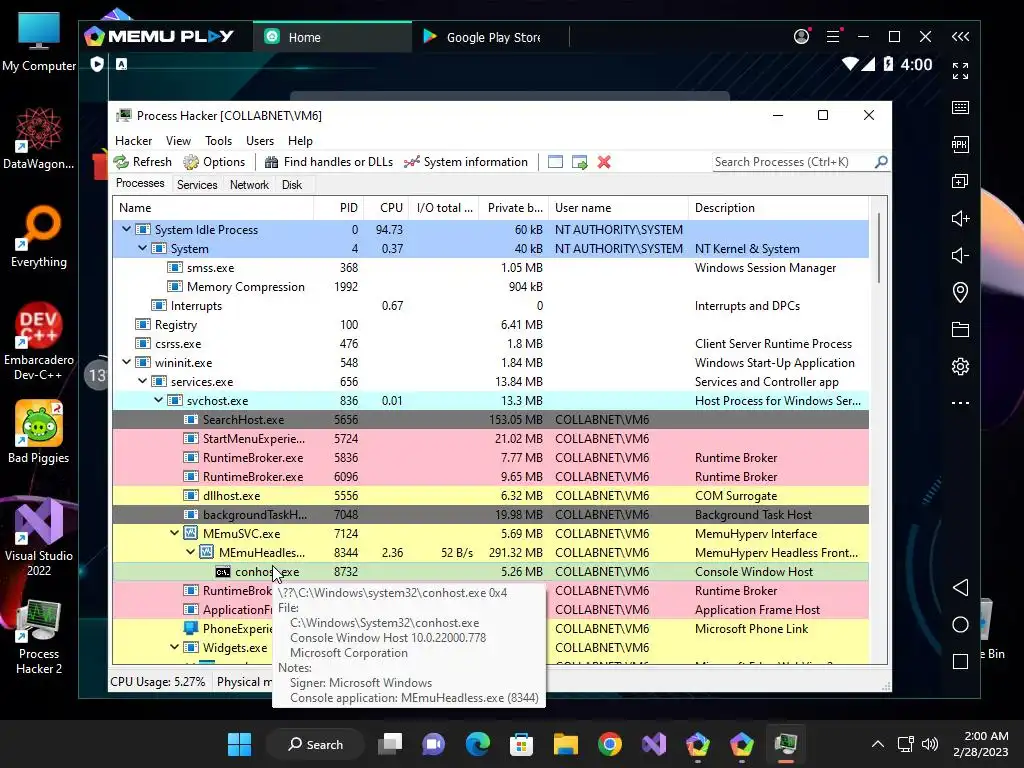Screen dimensions: 1024x768
Task: Collapse the MEmuSVC.exe tree node
Action: coord(174,533)
